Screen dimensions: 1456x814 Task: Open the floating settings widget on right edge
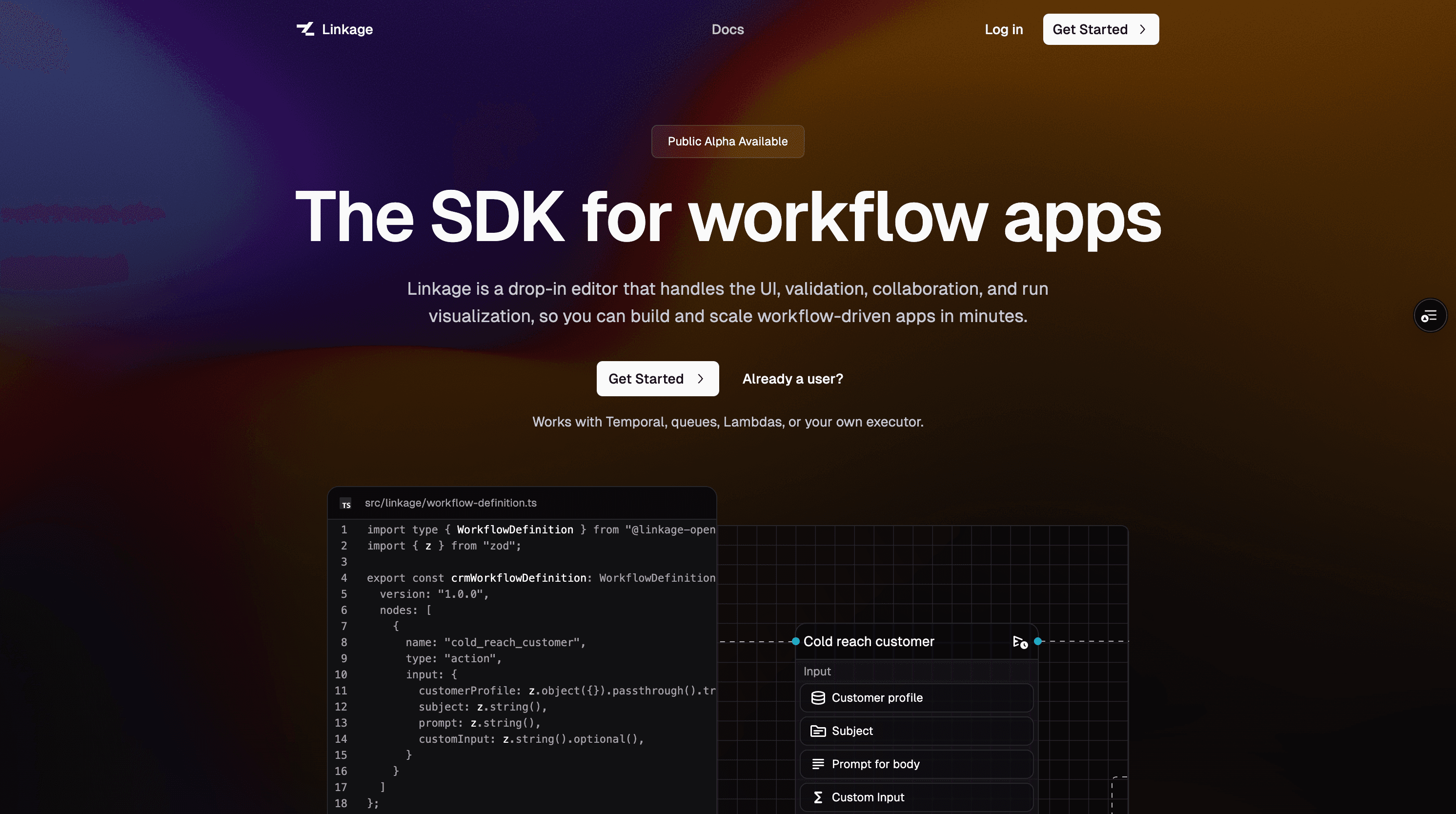[1430, 315]
